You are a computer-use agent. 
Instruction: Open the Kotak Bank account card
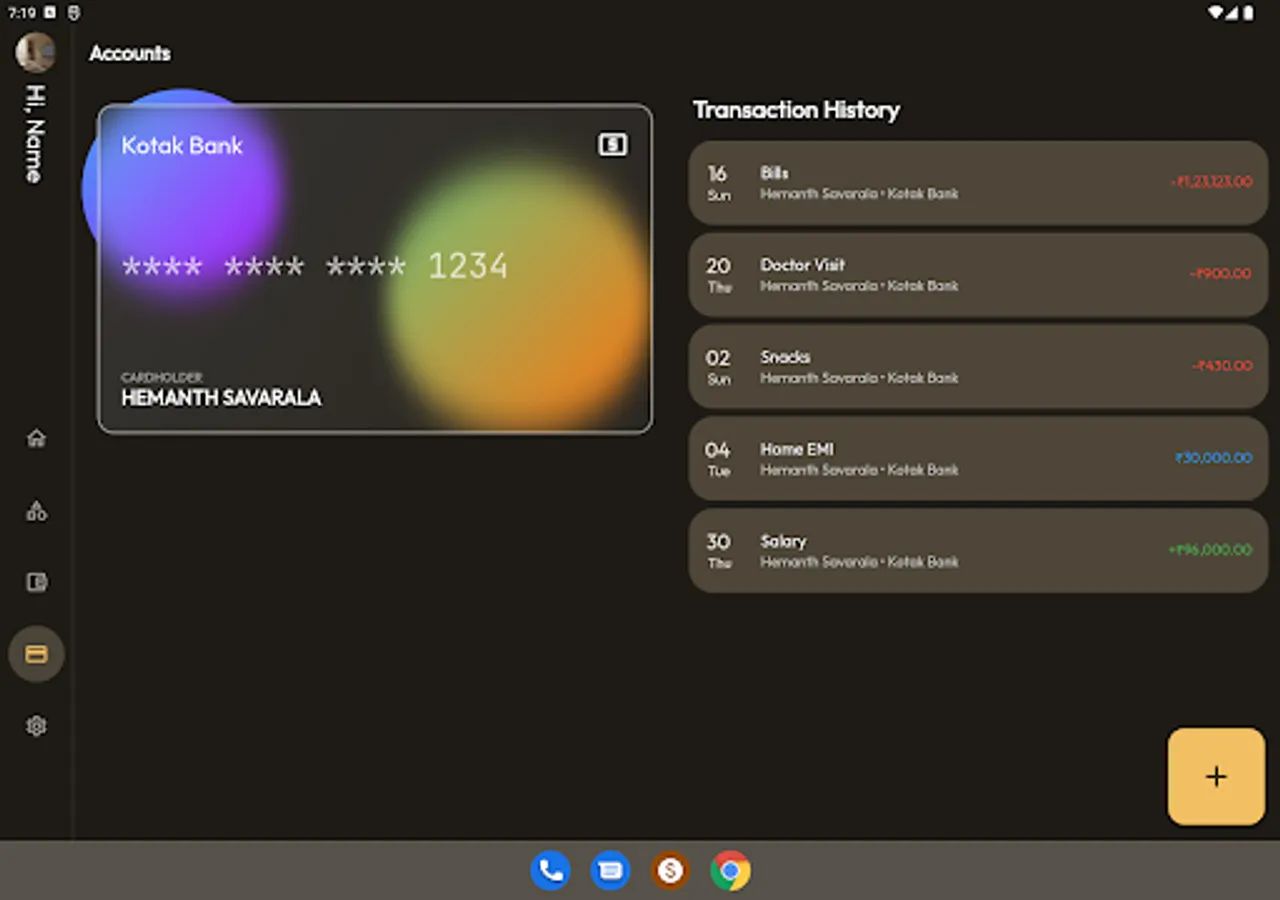pos(375,269)
